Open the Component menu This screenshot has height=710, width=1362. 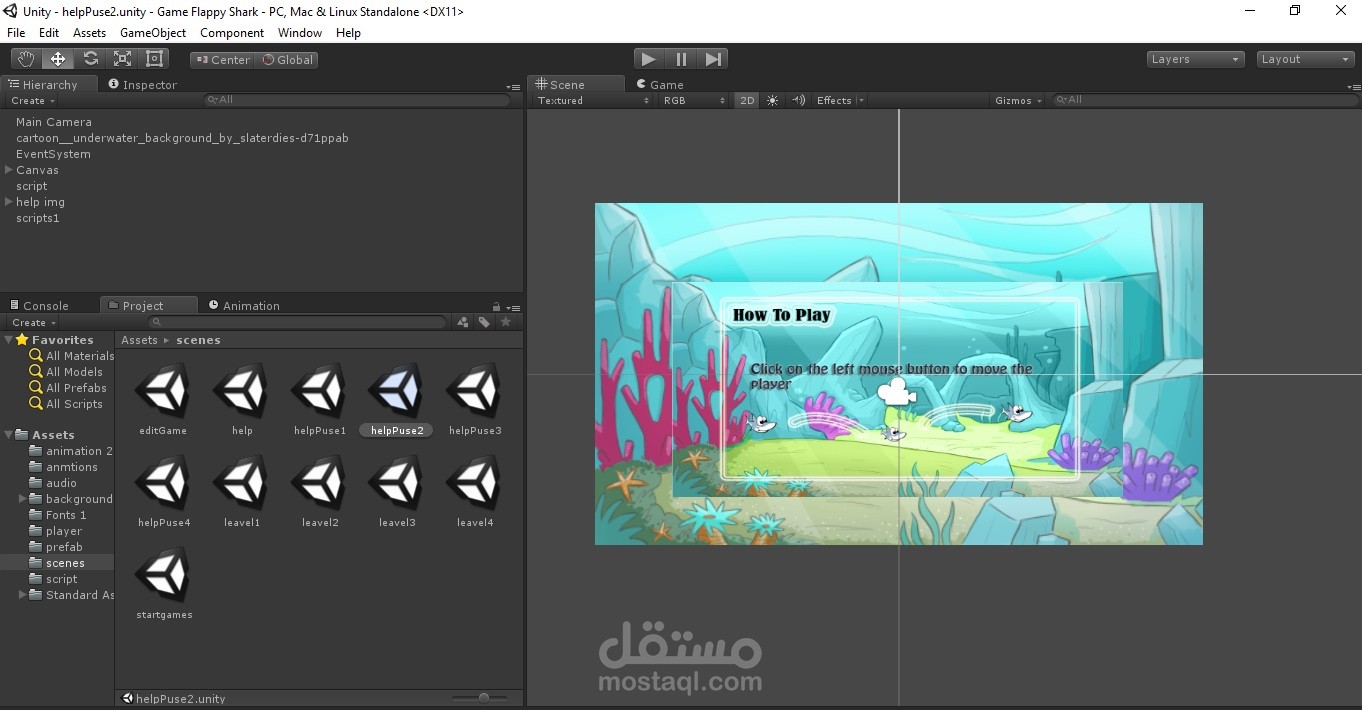click(232, 33)
